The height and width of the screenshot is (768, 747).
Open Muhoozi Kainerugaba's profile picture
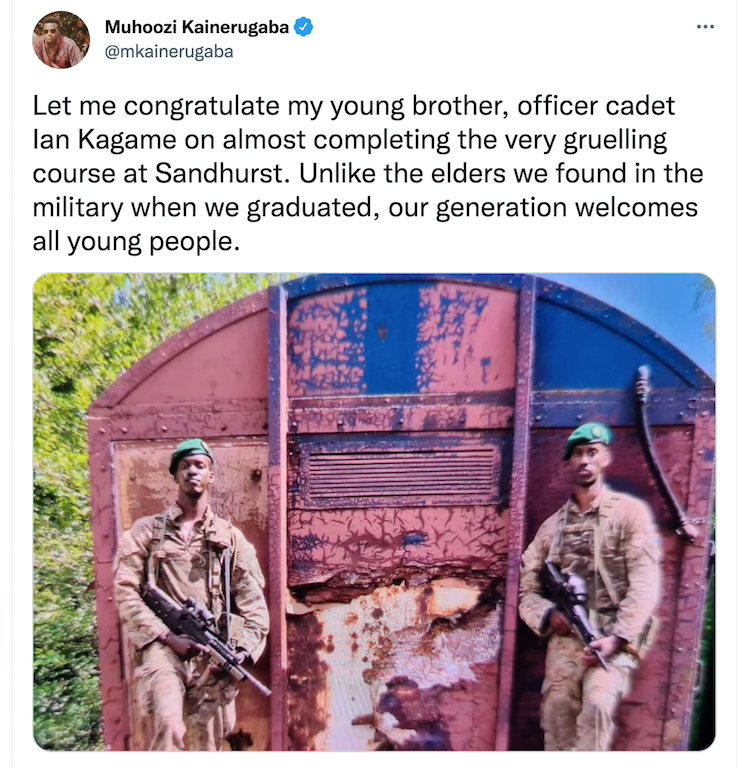(x=61, y=40)
